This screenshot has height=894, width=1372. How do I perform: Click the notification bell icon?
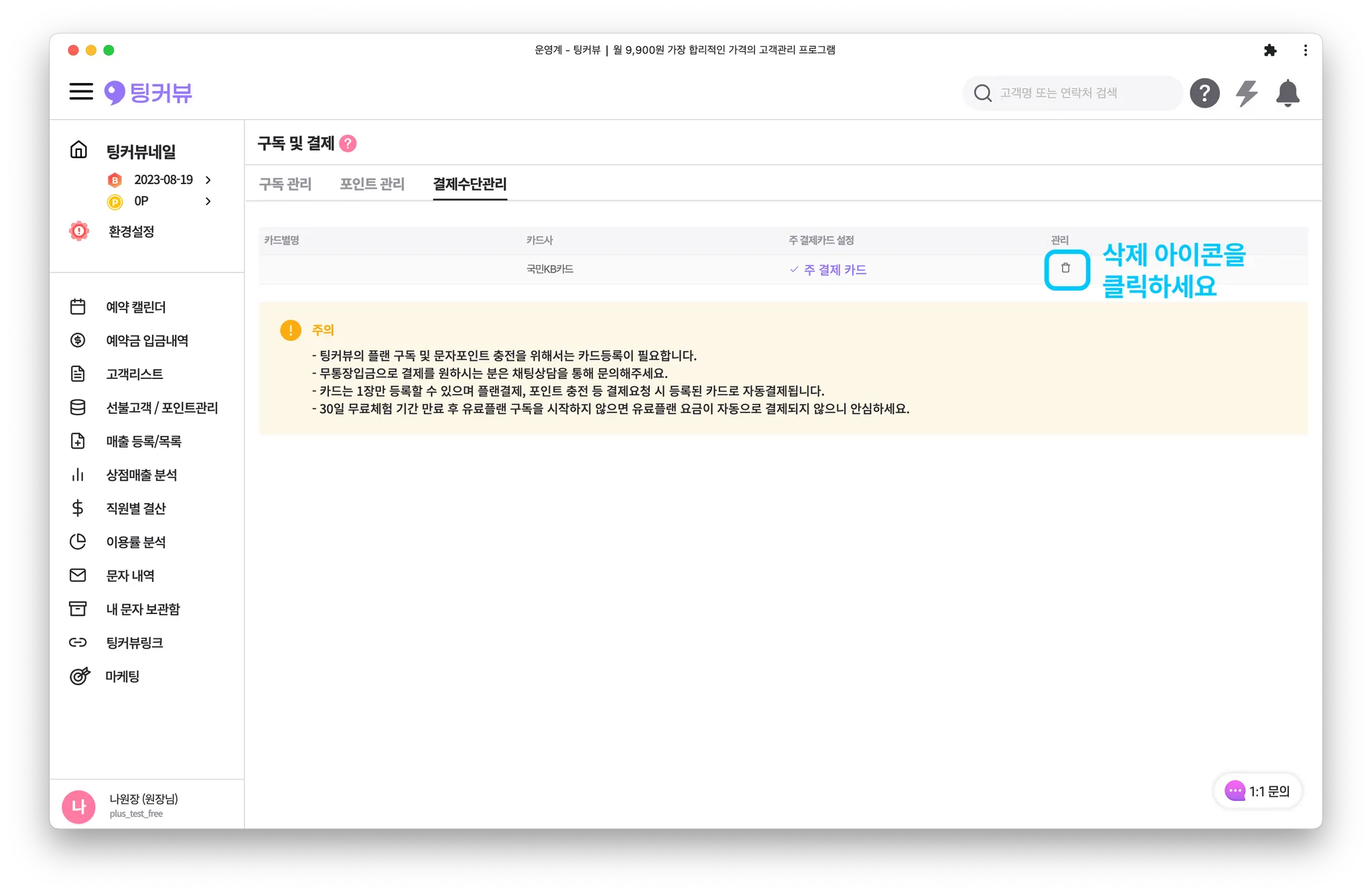point(1287,93)
